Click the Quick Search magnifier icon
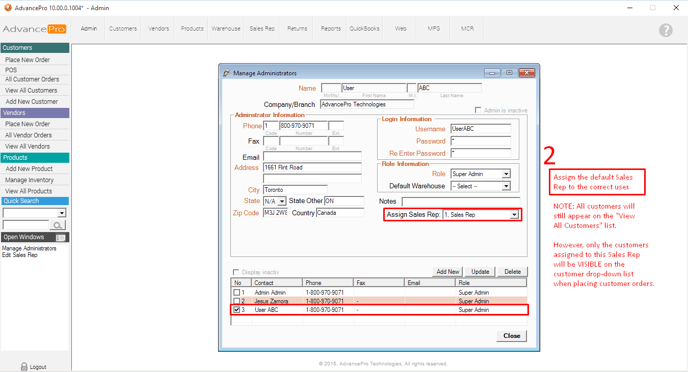Viewport: 688px width, 372px height. (x=57, y=225)
